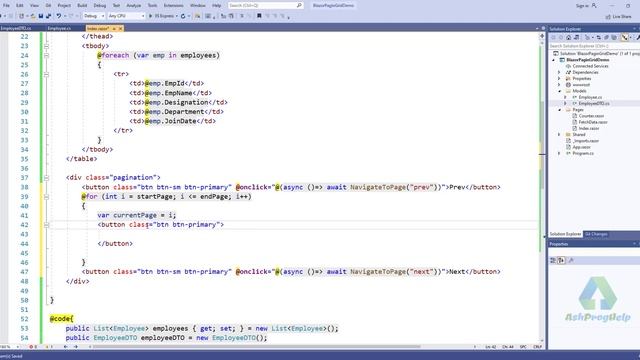640x360 pixels.
Task: Close the Index.razor tab
Action: click(120, 29)
